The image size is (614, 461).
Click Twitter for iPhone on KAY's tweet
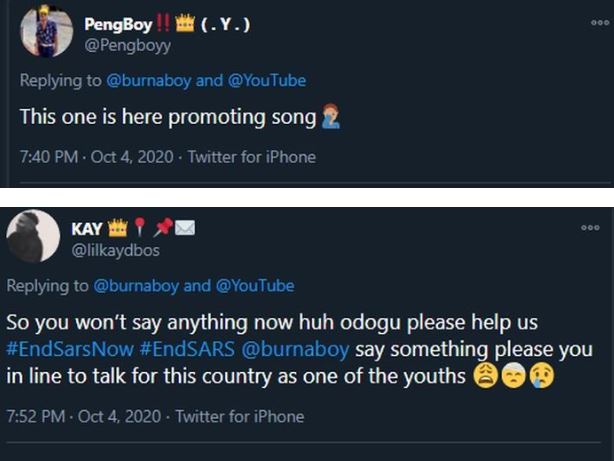tap(239, 416)
